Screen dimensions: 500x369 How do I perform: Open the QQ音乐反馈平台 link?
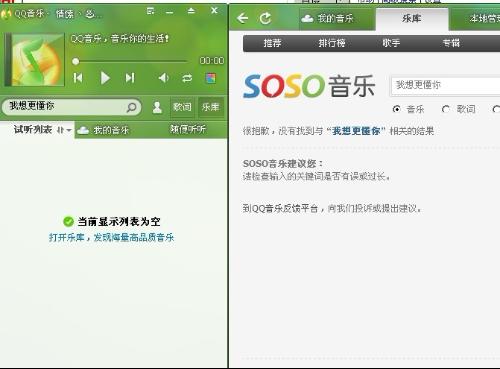285,209
